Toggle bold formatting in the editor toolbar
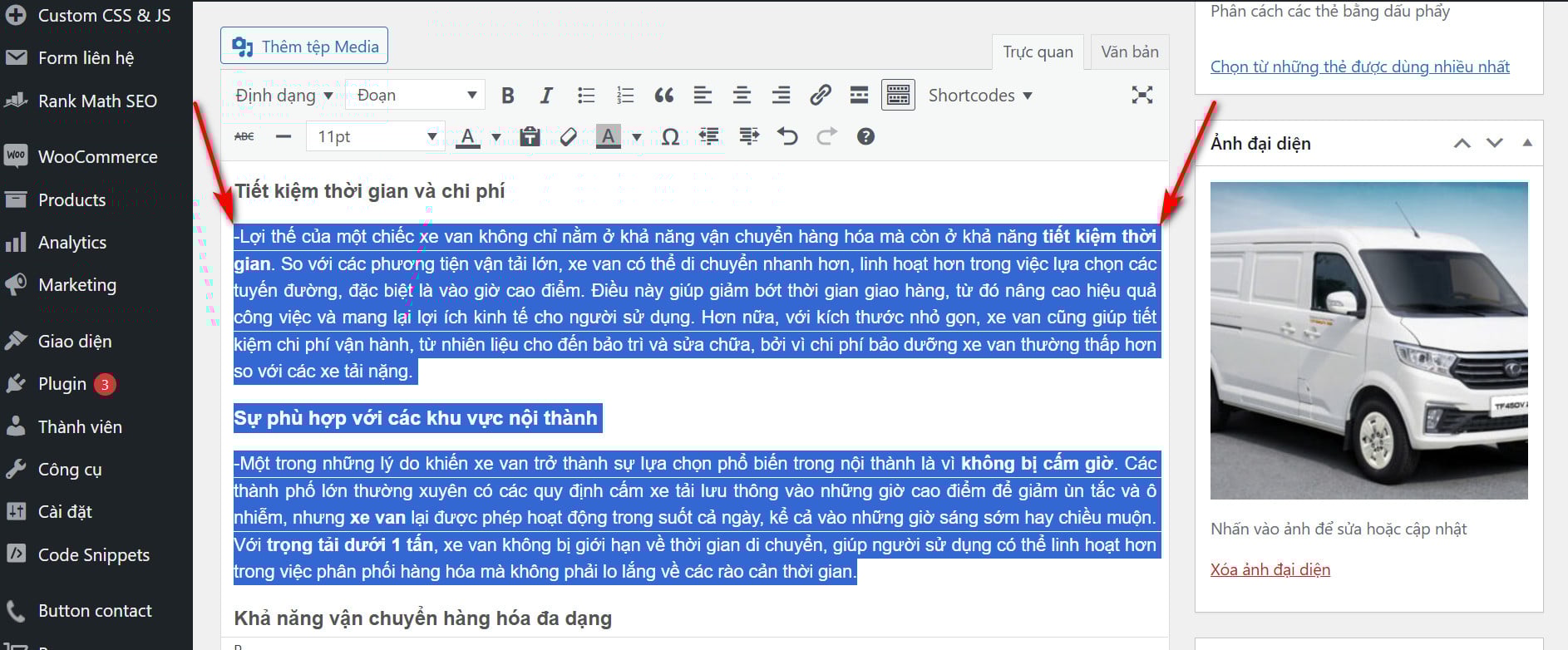 508,96
